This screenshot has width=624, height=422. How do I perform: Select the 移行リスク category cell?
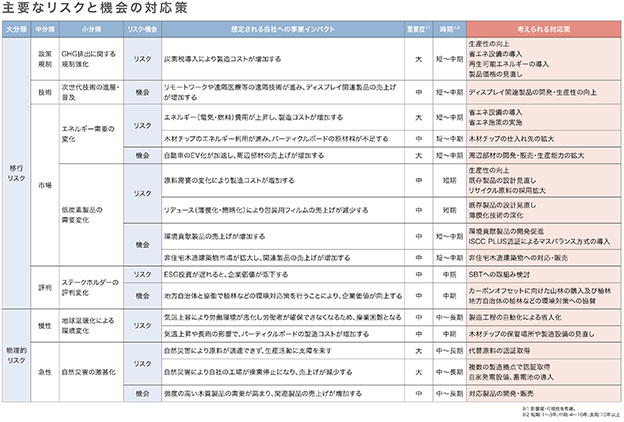pyautogui.click(x=16, y=173)
